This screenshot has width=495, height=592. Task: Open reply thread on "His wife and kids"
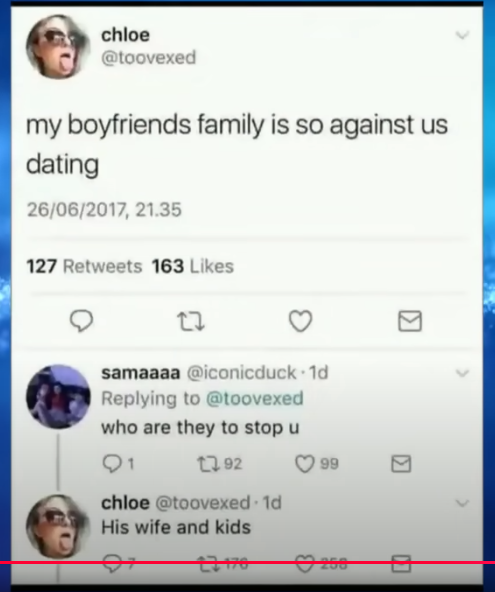click(112, 564)
